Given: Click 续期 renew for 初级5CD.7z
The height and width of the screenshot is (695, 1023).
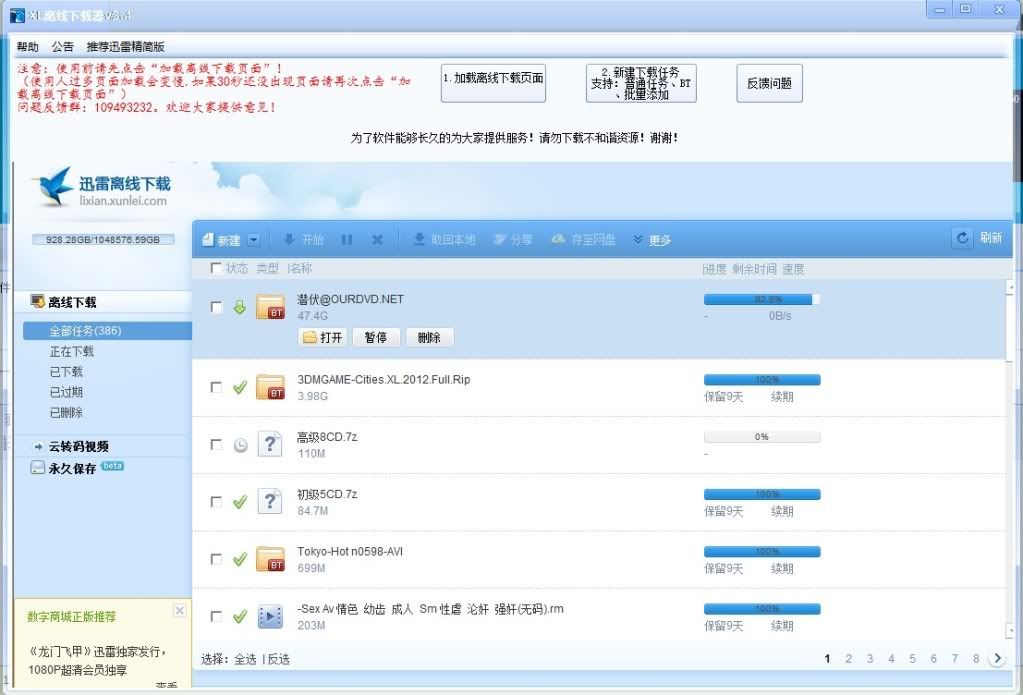Looking at the screenshot, I should pyautogui.click(x=782, y=512).
